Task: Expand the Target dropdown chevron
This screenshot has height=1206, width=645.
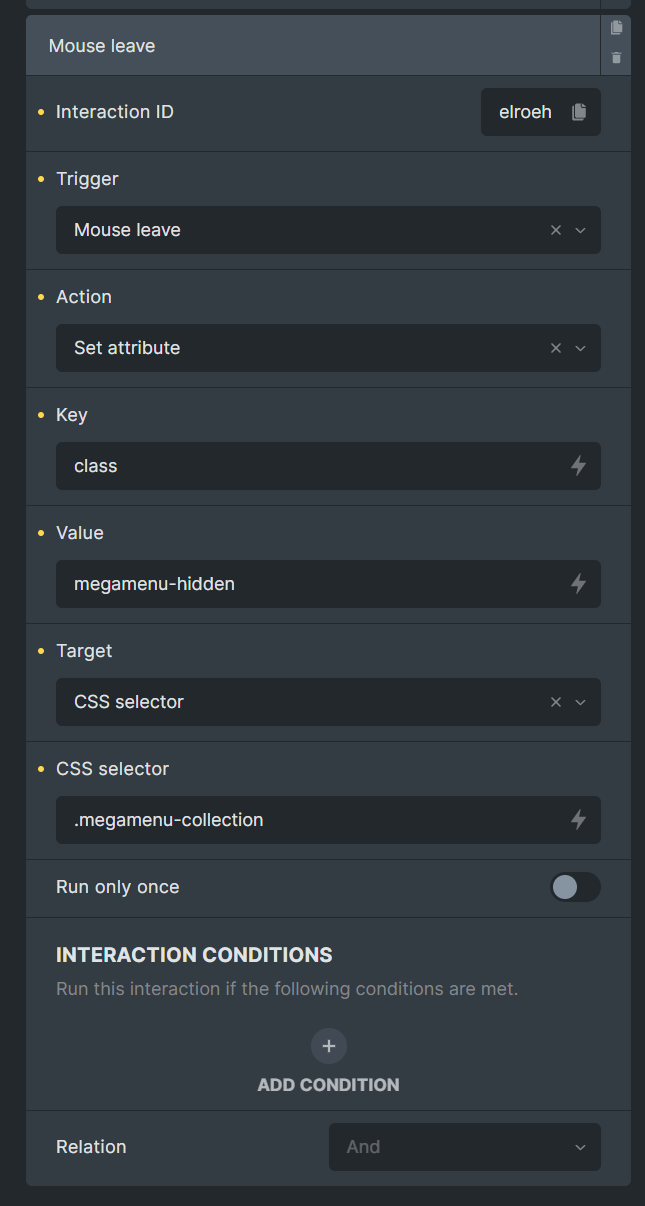Action: [x=581, y=702]
